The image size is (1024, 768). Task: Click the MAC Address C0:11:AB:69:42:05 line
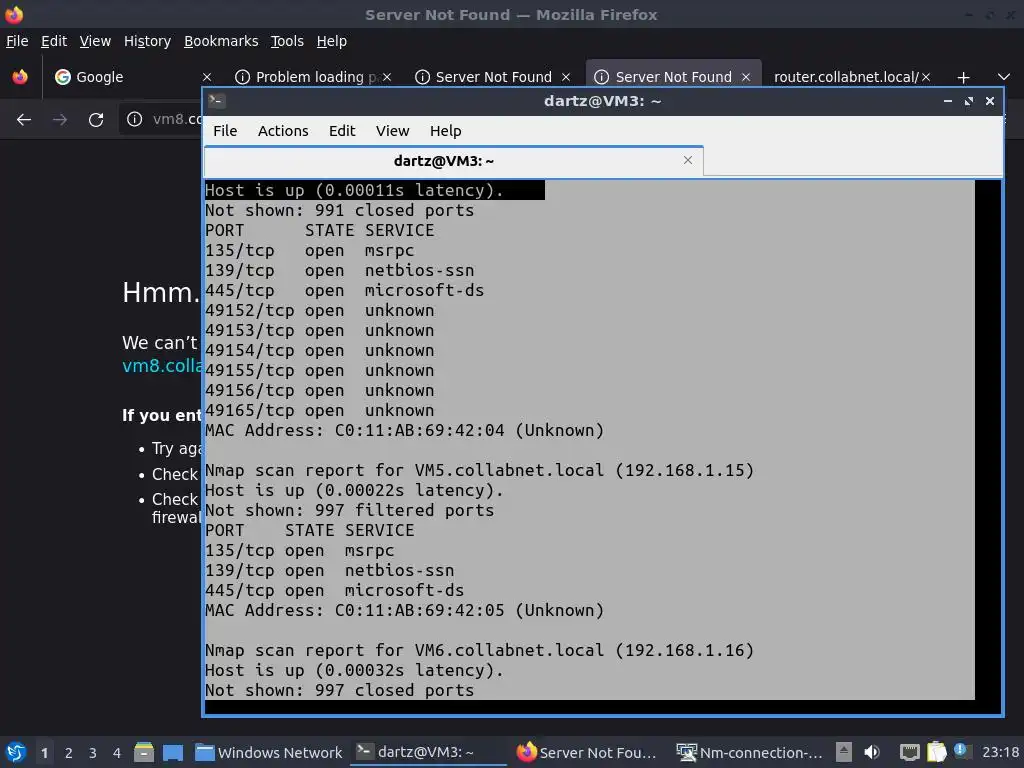(404, 611)
